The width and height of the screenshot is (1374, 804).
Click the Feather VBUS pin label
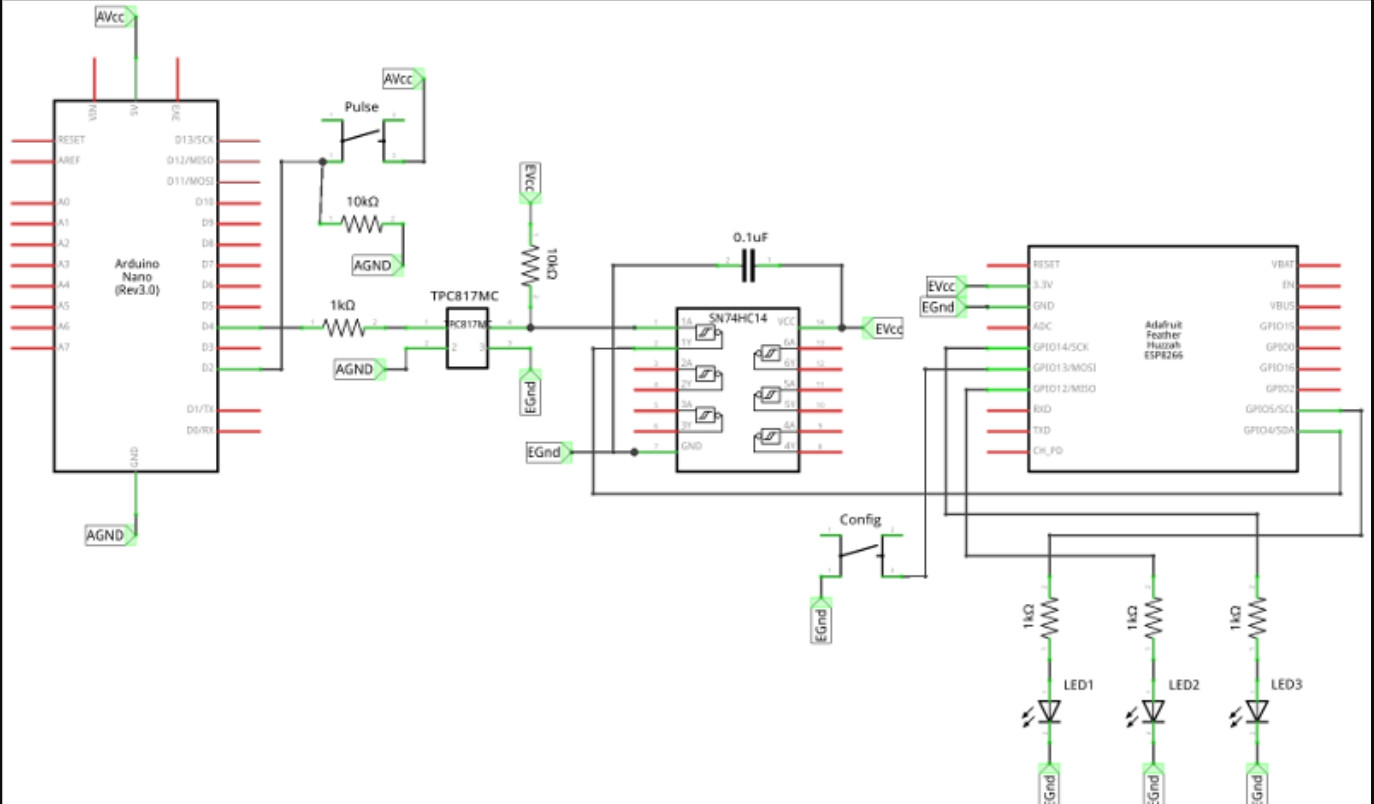[x=1282, y=306]
